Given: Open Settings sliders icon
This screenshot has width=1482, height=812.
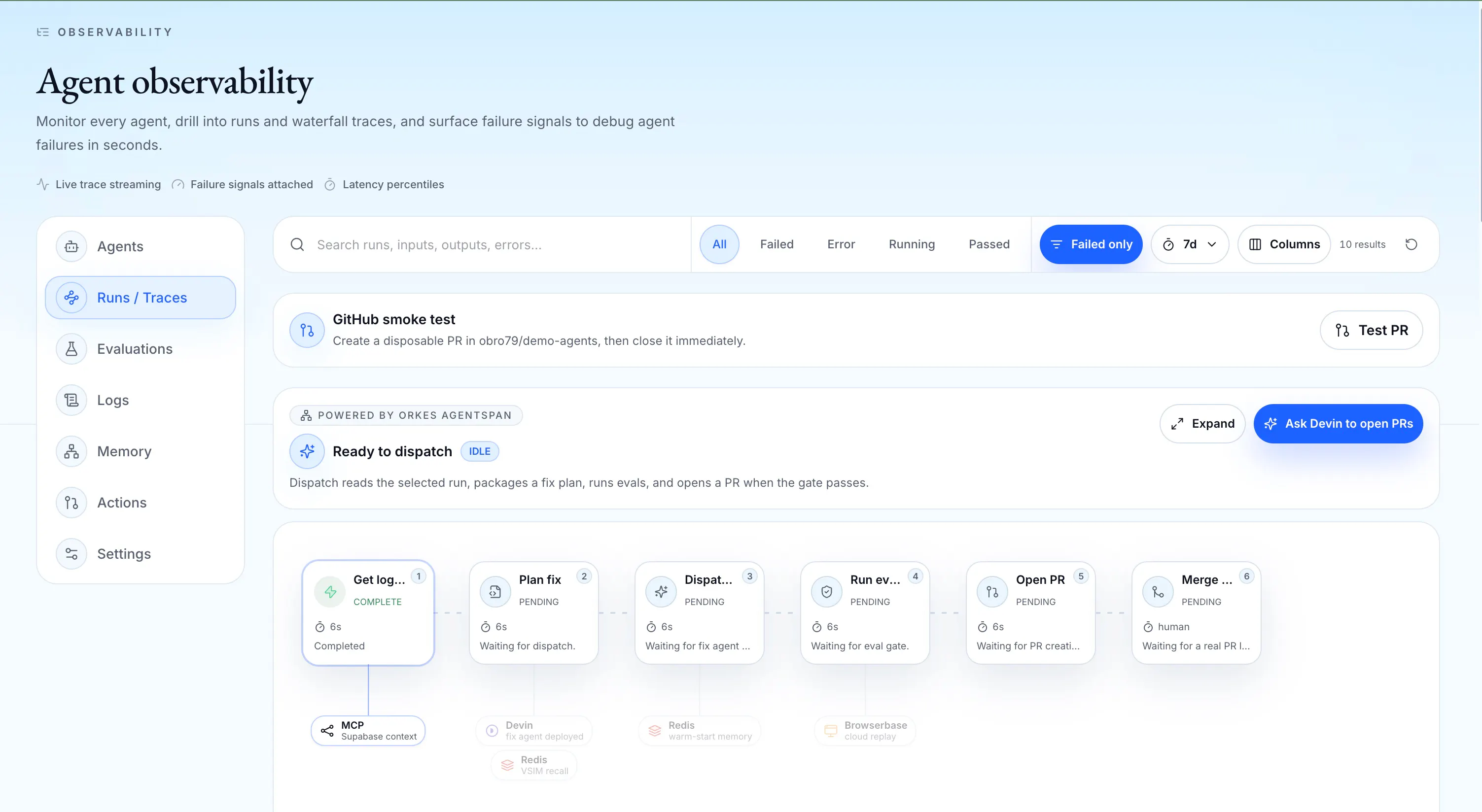Looking at the screenshot, I should pyautogui.click(x=71, y=553).
